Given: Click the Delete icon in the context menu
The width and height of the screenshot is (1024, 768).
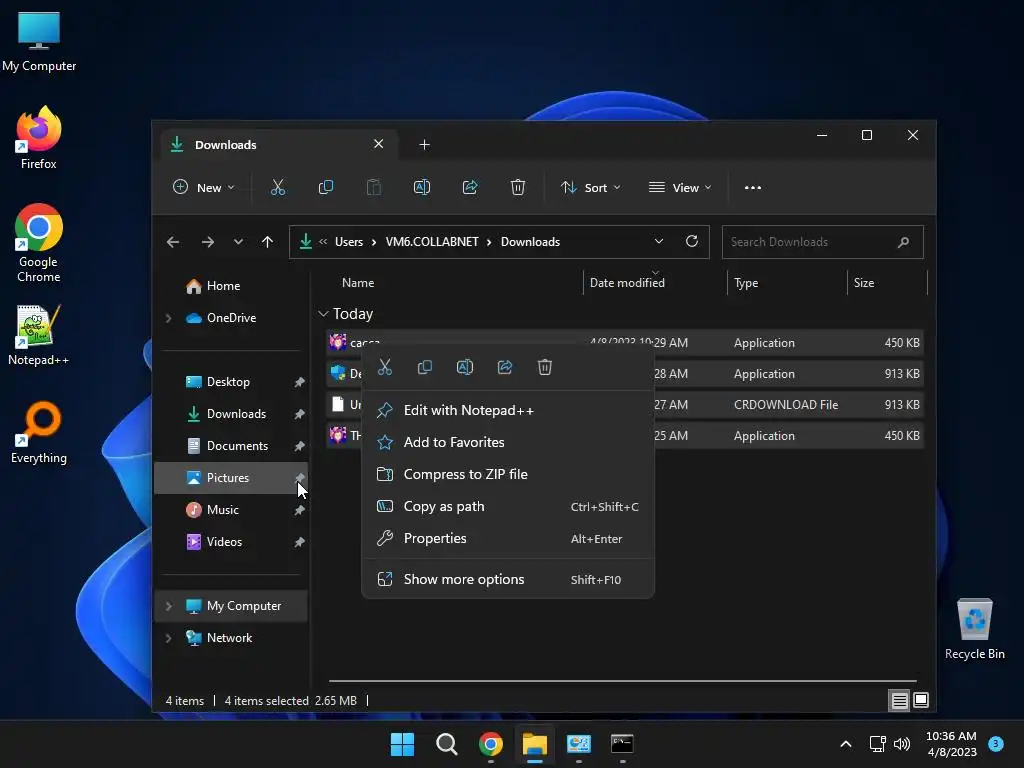Looking at the screenshot, I should coord(545,367).
